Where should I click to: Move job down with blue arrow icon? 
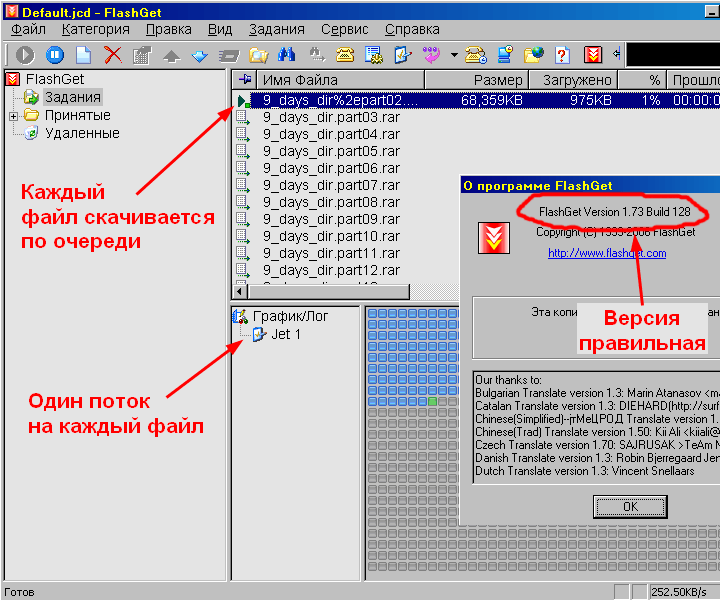click(x=200, y=56)
